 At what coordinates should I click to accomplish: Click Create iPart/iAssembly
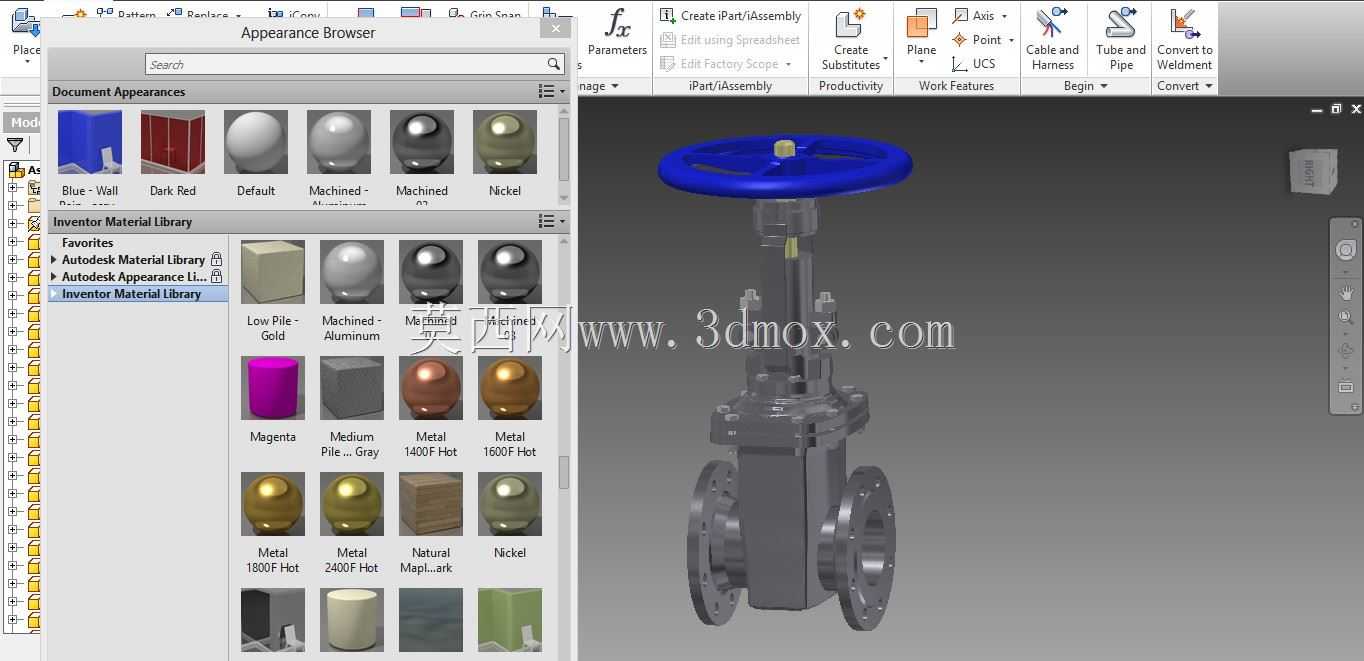(730, 15)
